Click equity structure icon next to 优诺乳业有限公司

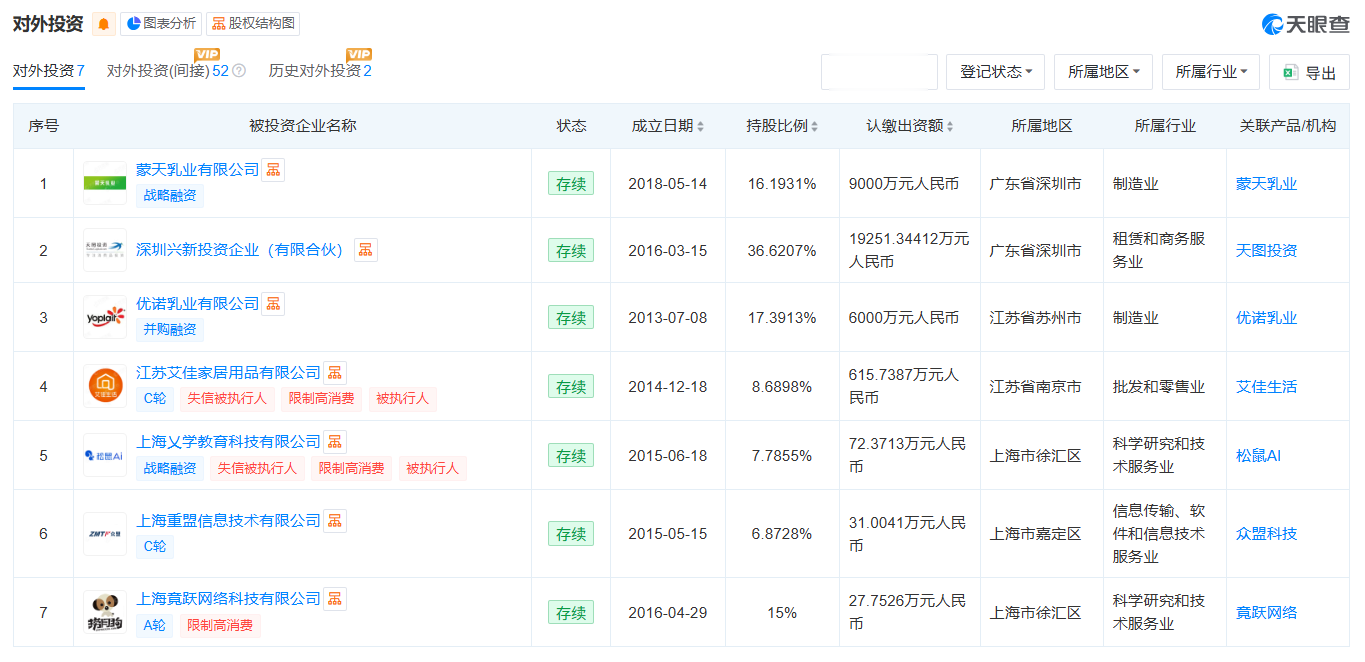[x=273, y=303]
